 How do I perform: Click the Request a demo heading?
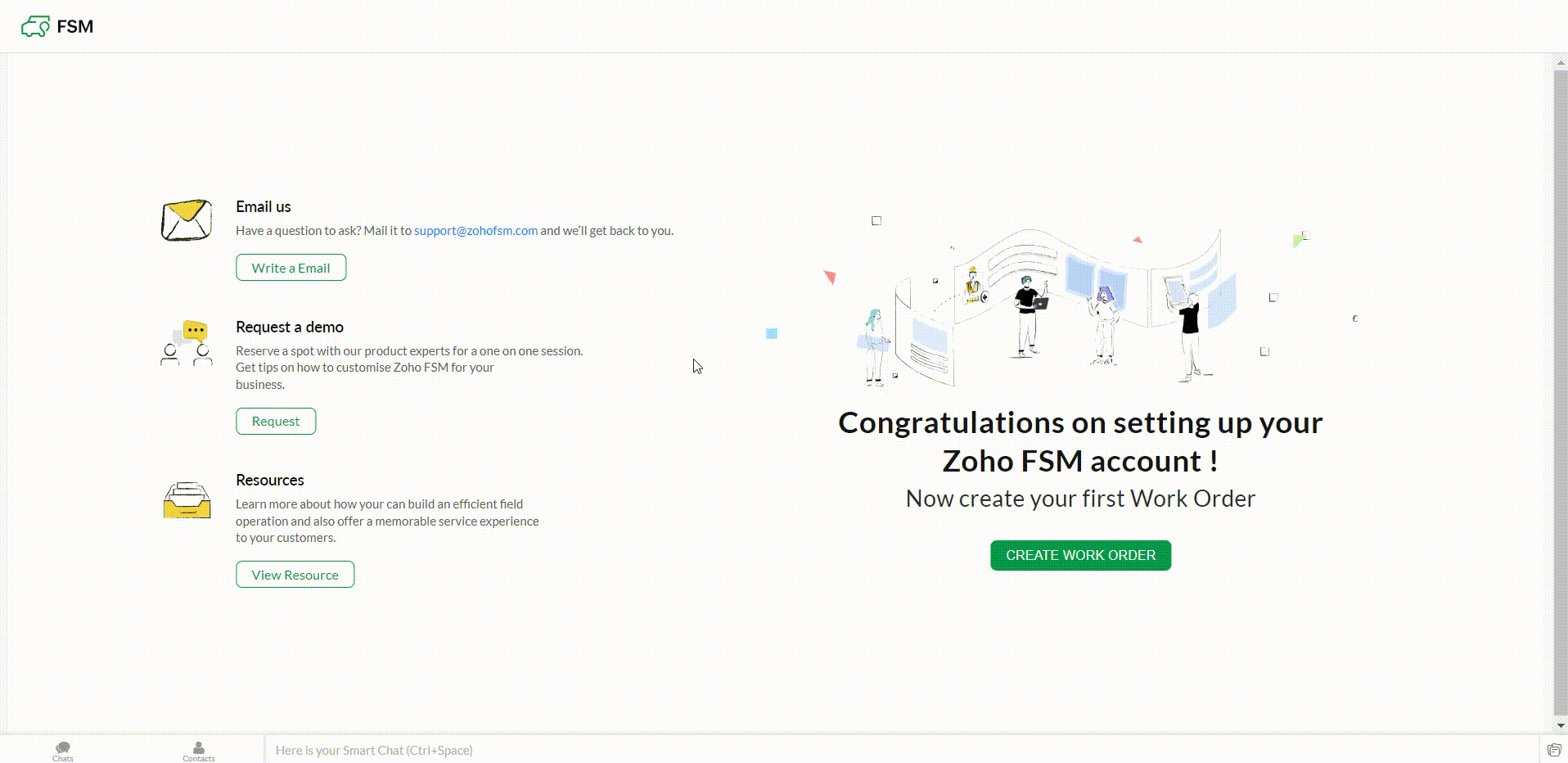(x=290, y=327)
